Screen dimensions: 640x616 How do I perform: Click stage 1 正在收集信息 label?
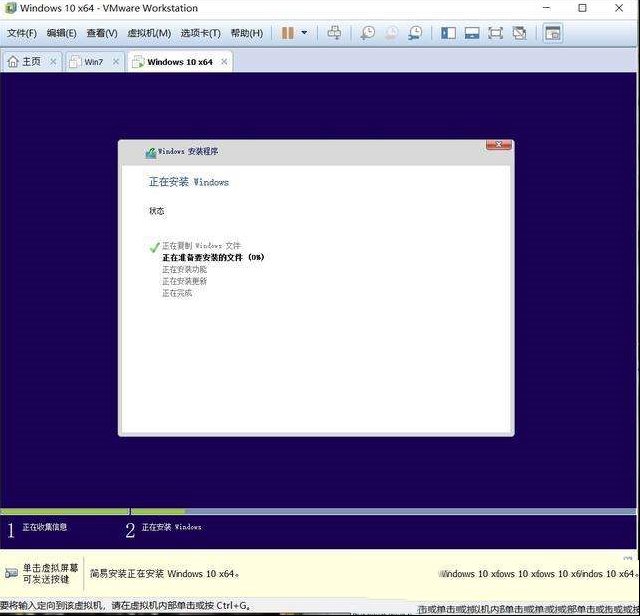pyautogui.click(x=44, y=527)
